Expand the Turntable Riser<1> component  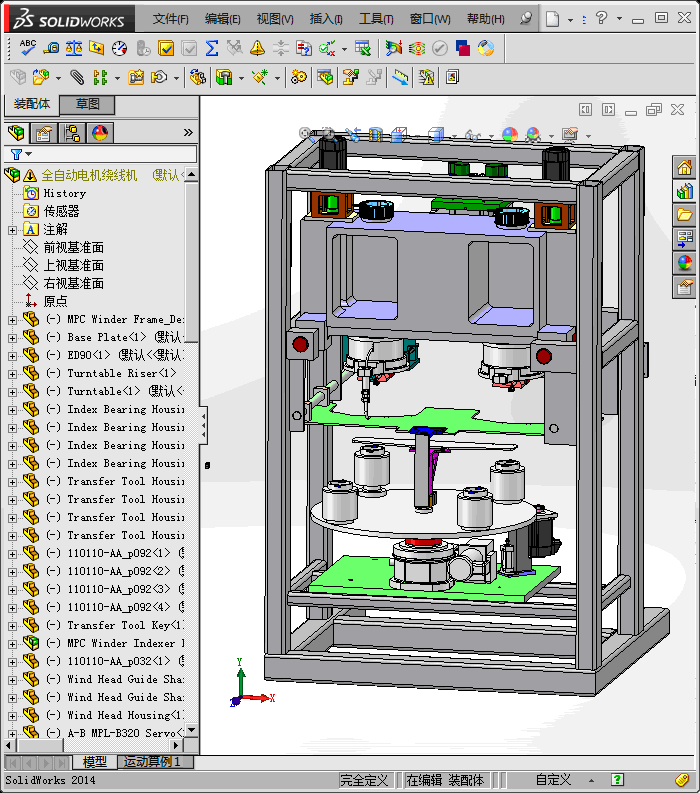pos(12,374)
